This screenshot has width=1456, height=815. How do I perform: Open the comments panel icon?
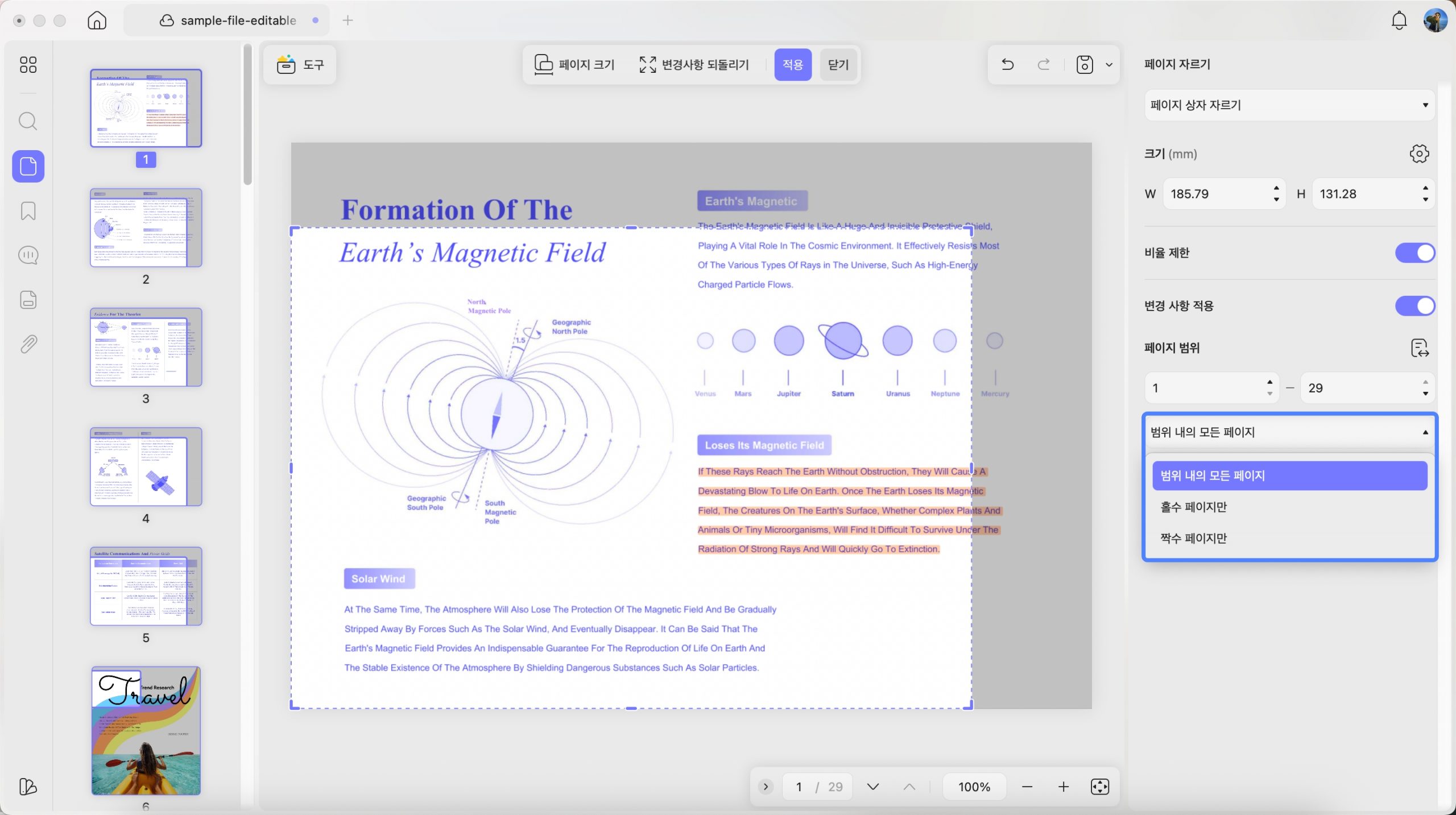[28, 255]
